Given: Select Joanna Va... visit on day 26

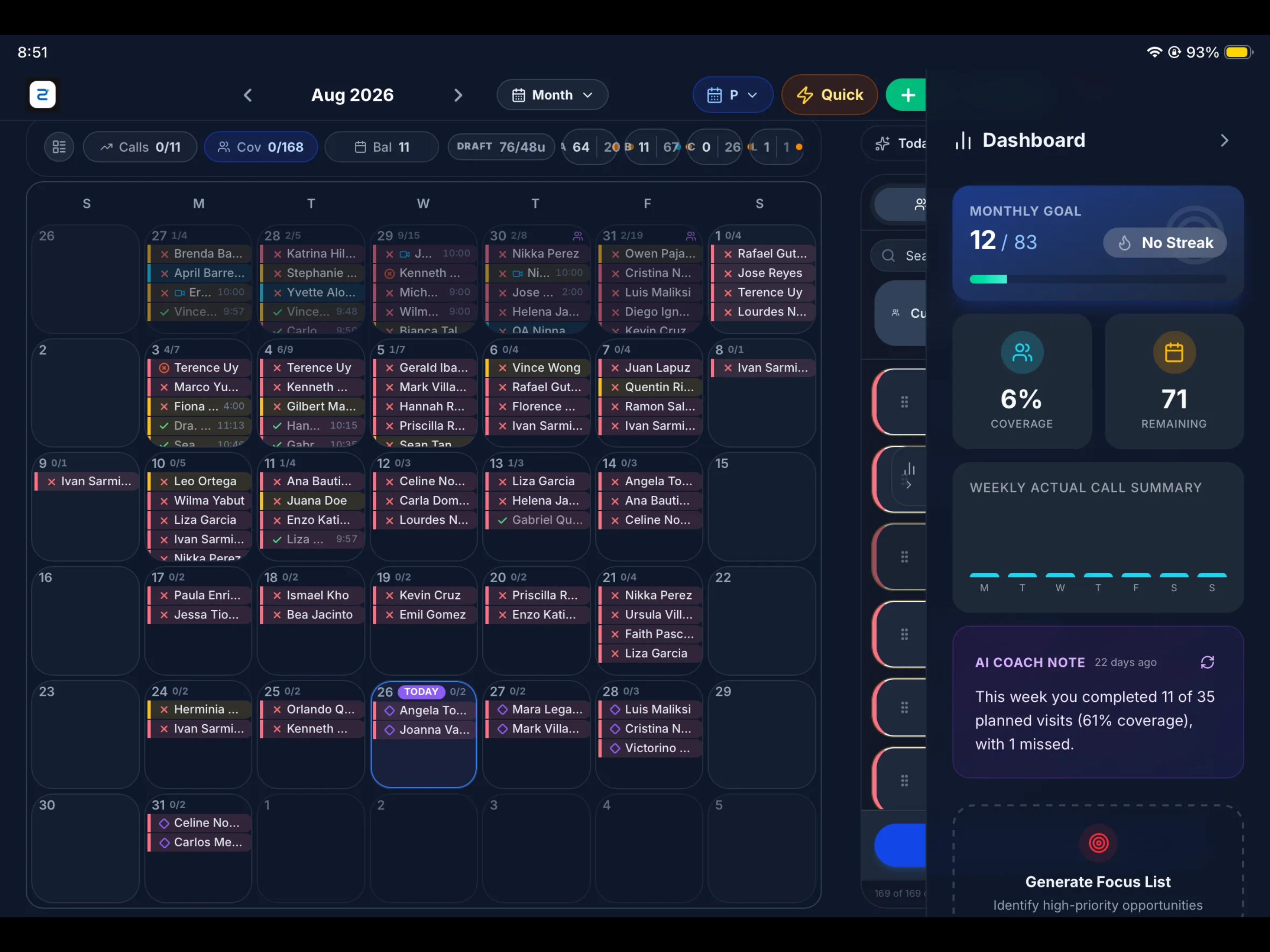Looking at the screenshot, I should tap(425, 730).
